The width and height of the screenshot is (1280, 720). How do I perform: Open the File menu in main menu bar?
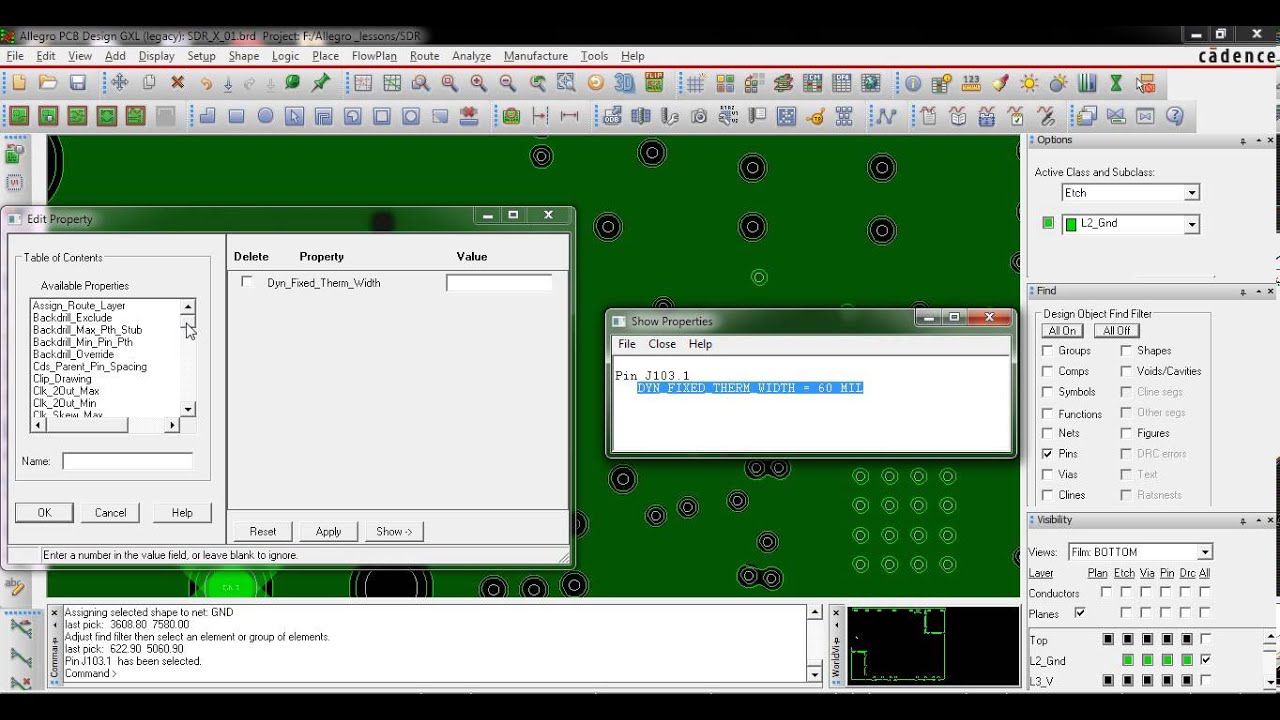point(15,56)
